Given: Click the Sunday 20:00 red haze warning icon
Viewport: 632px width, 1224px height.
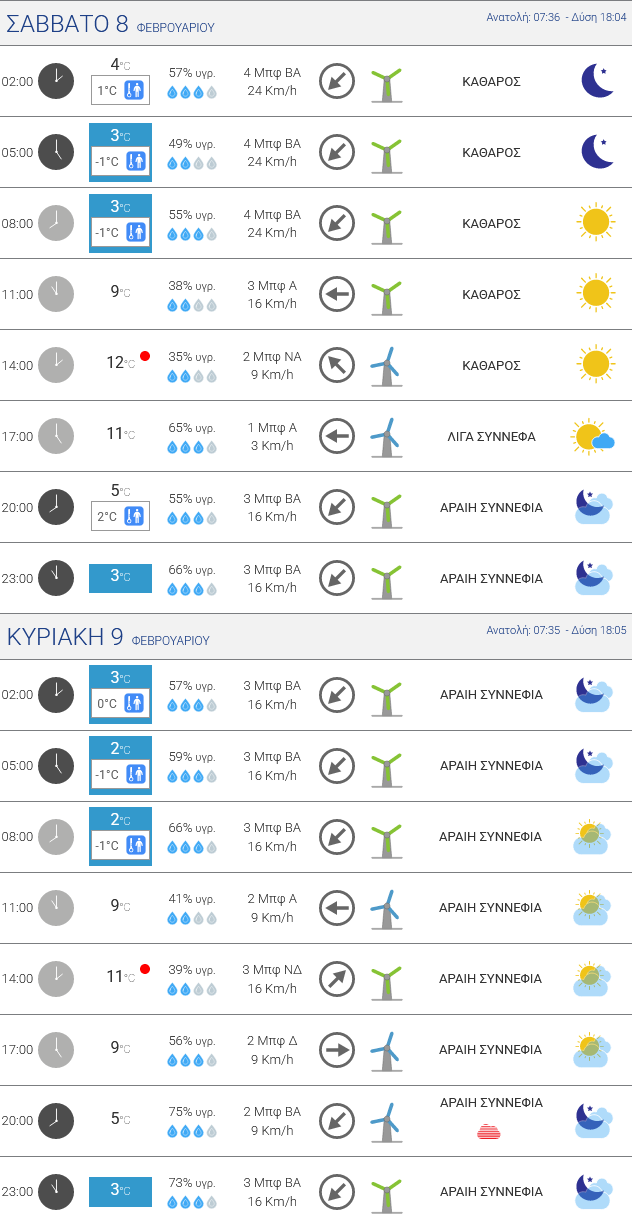Looking at the screenshot, I should pyautogui.click(x=489, y=1131).
